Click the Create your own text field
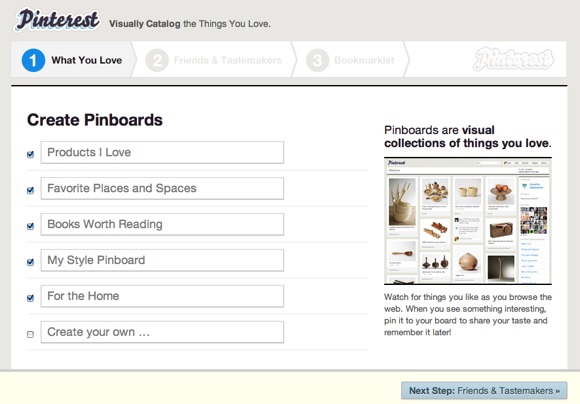The width and height of the screenshot is (580, 404). point(162,332)
